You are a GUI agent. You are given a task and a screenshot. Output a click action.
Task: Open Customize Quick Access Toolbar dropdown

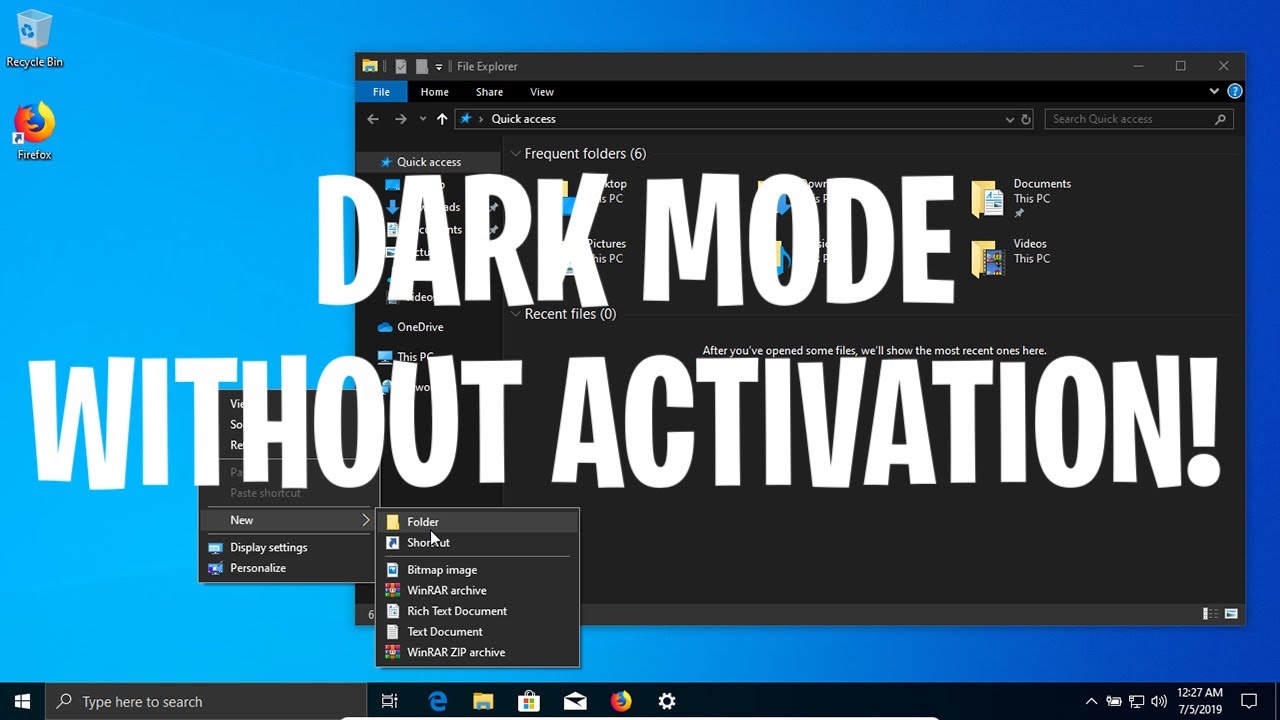[439, 67]
